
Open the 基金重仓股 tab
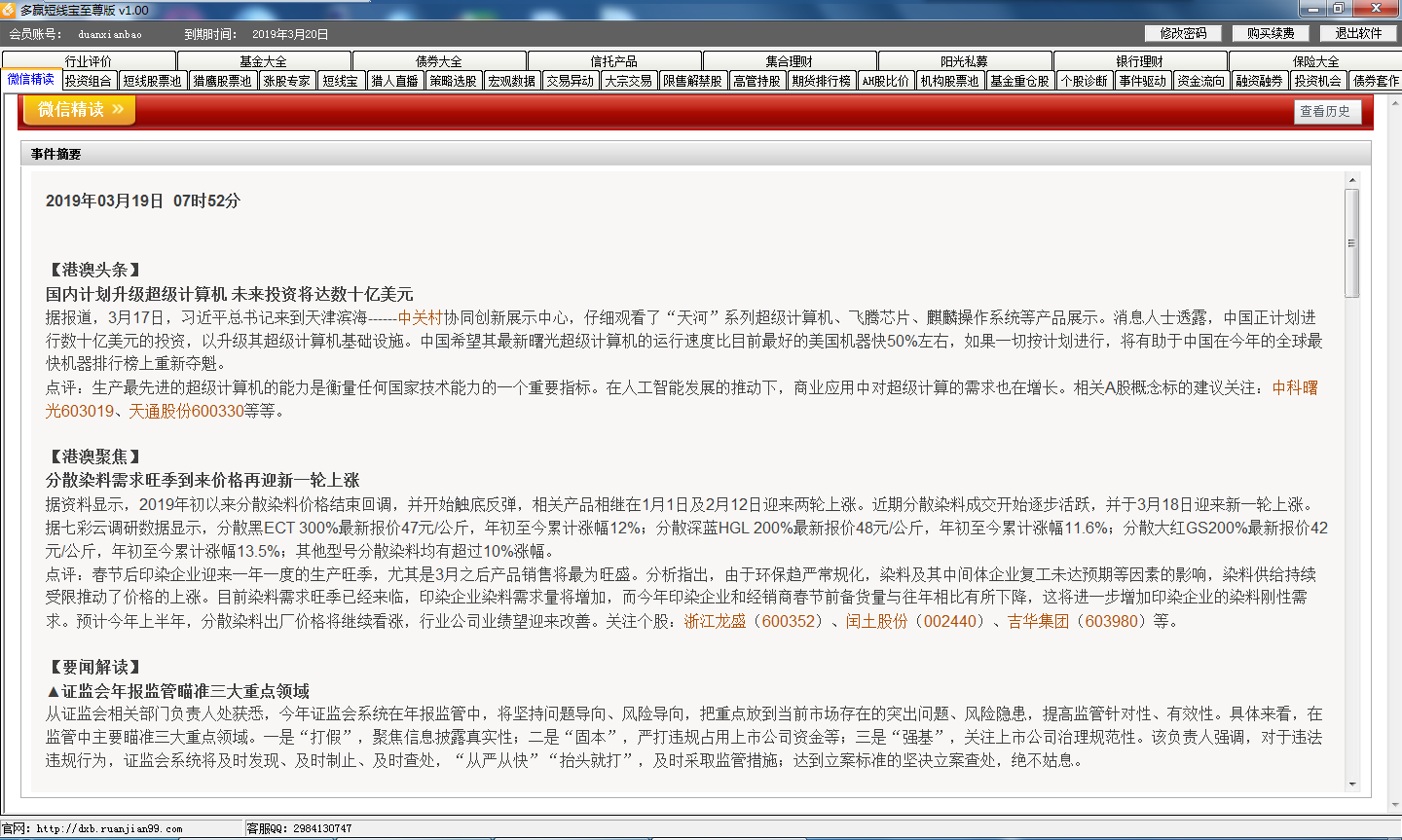coord(1020,81)
